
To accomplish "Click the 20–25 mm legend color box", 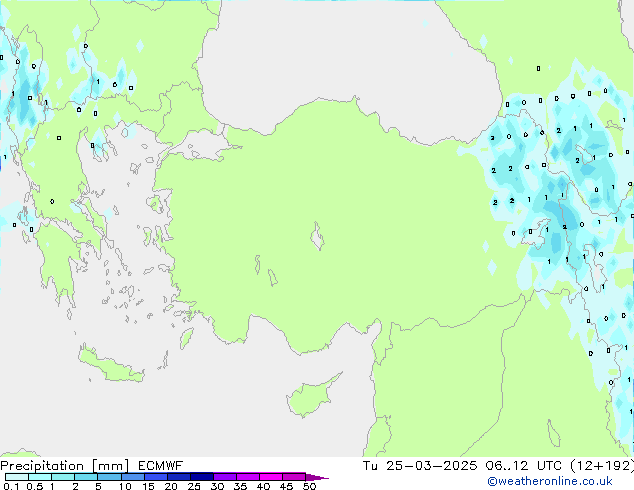I will 178,477.
